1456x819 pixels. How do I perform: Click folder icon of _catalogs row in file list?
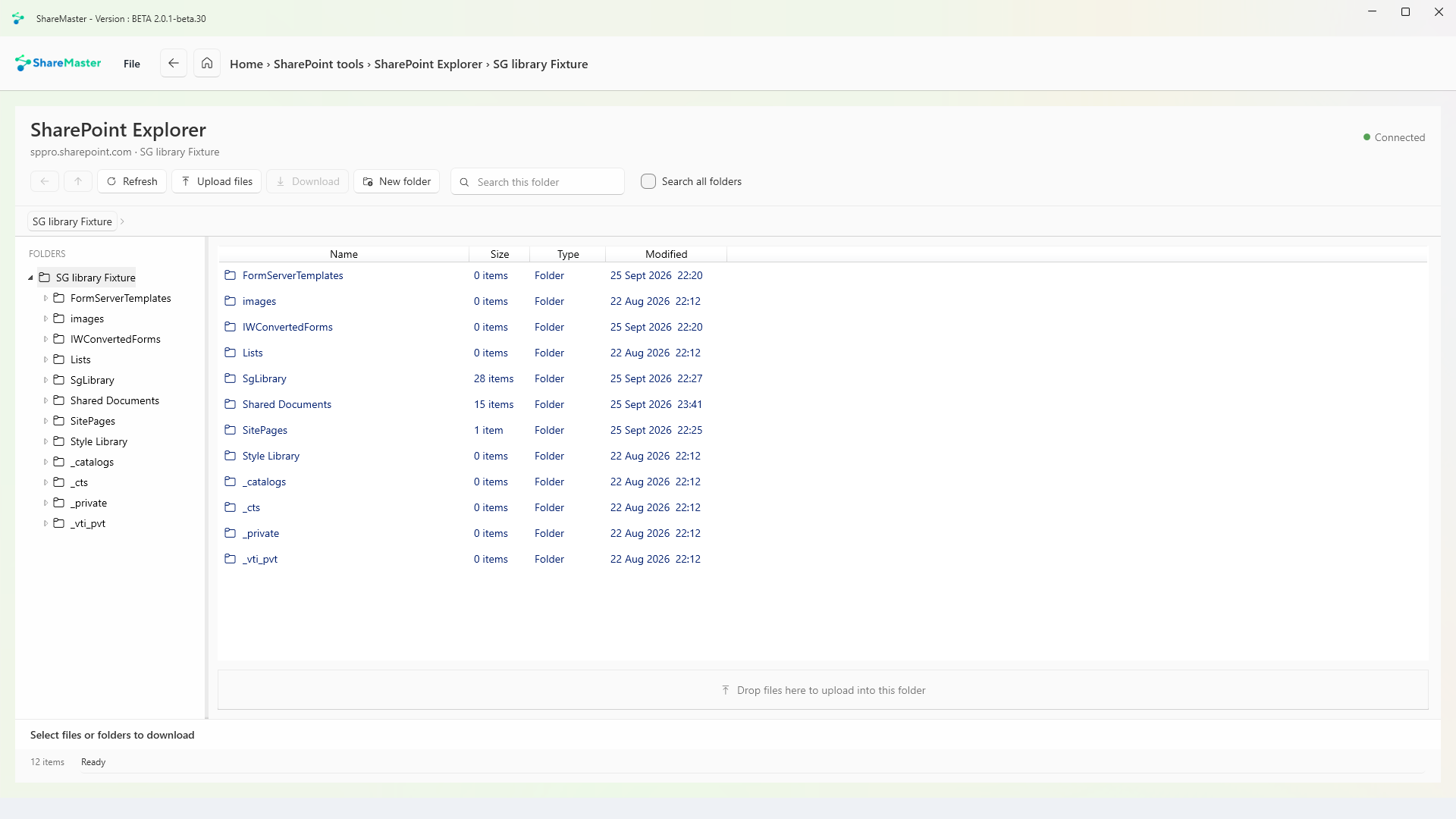coord(231,482)
